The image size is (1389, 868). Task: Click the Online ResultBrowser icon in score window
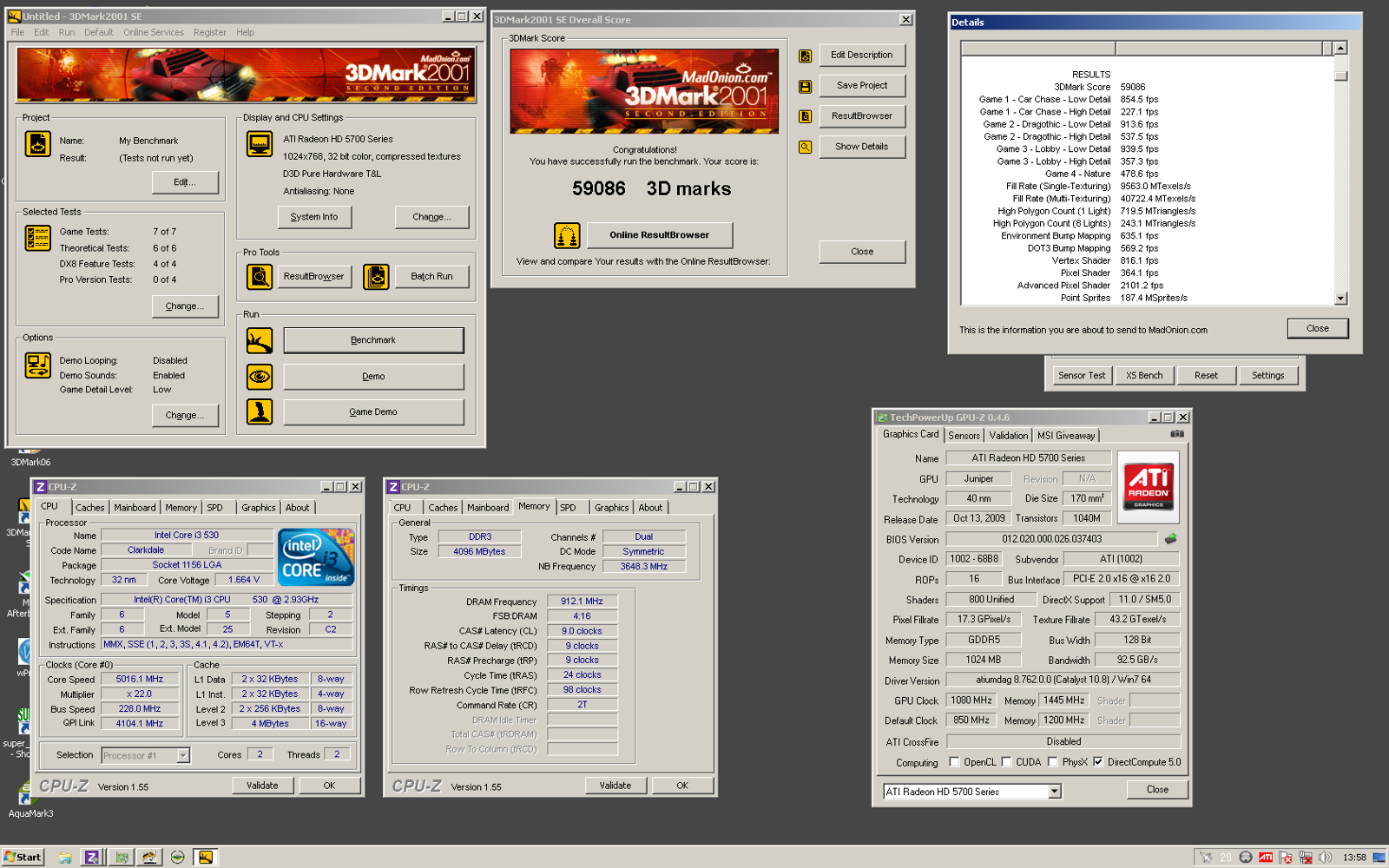(567, 235)
